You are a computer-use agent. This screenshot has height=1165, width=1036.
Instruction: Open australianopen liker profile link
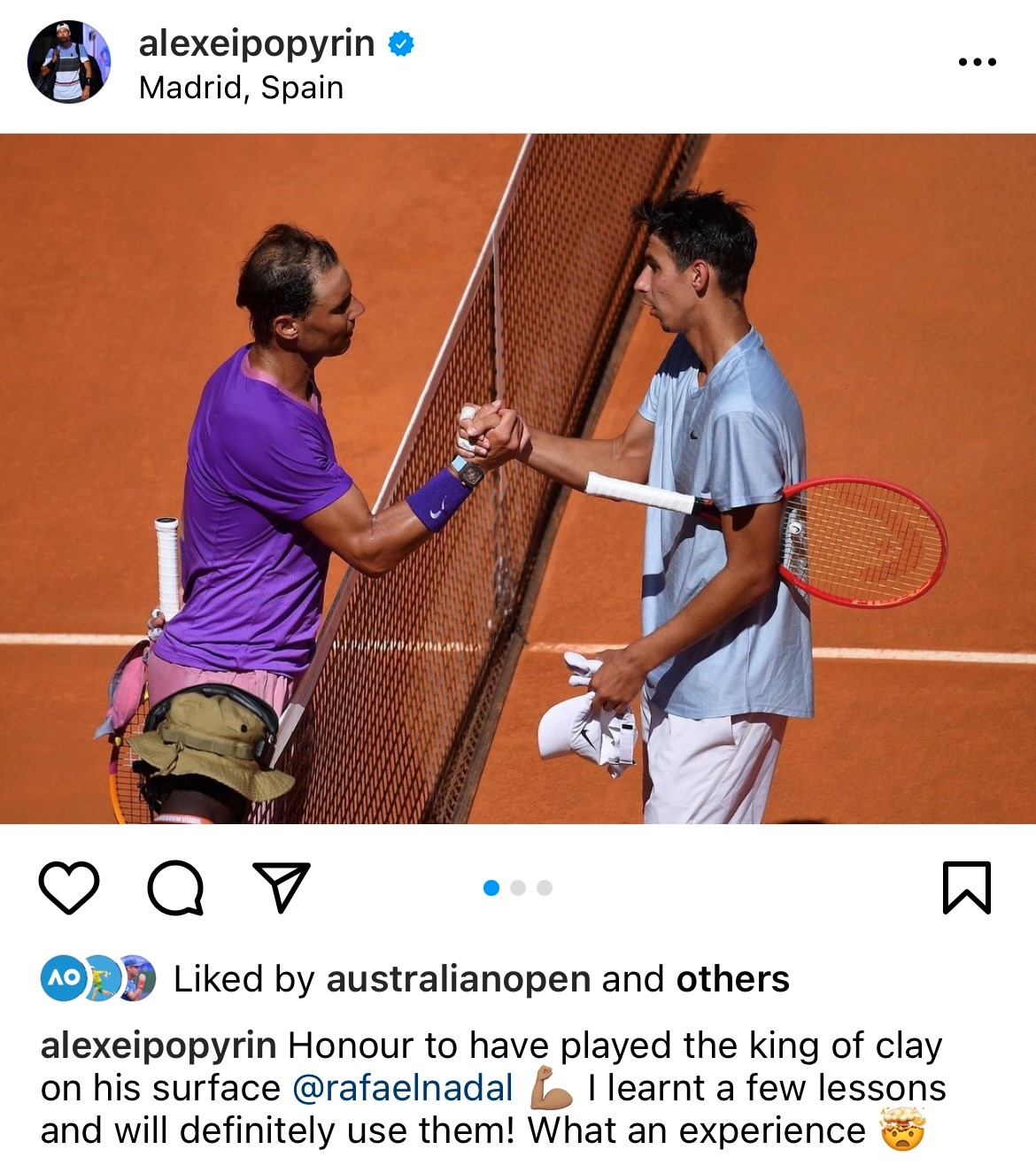[x=459, y=979]
